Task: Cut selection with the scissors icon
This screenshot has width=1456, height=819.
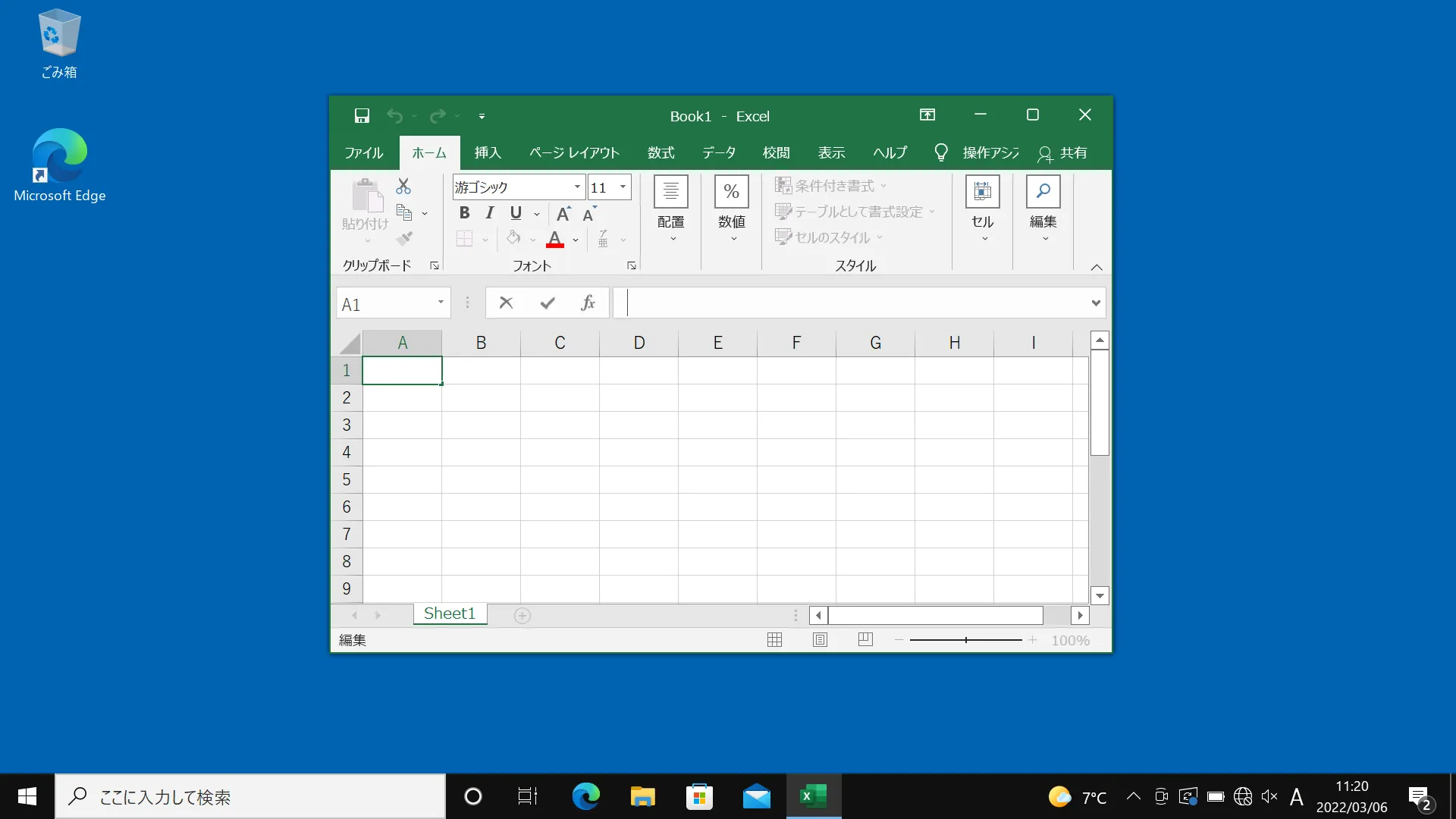Action: 403,187
